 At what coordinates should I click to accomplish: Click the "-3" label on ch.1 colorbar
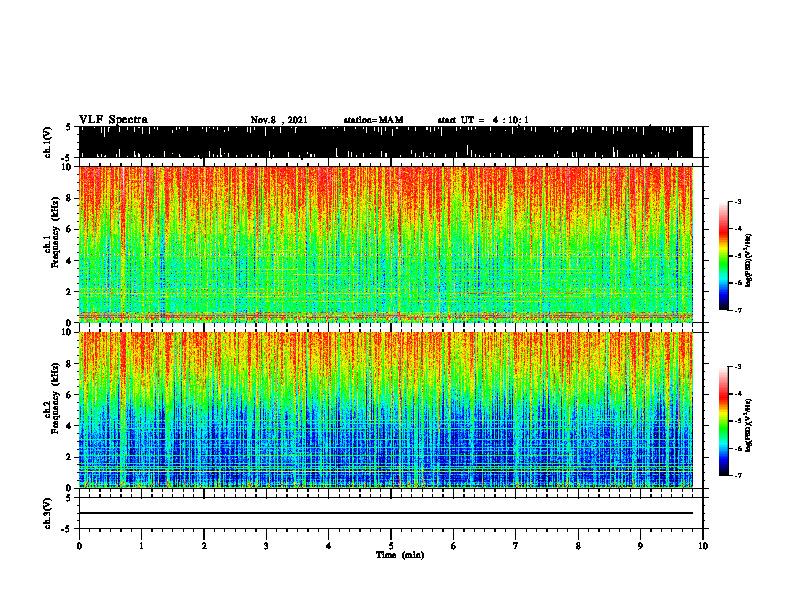(738, 201)
